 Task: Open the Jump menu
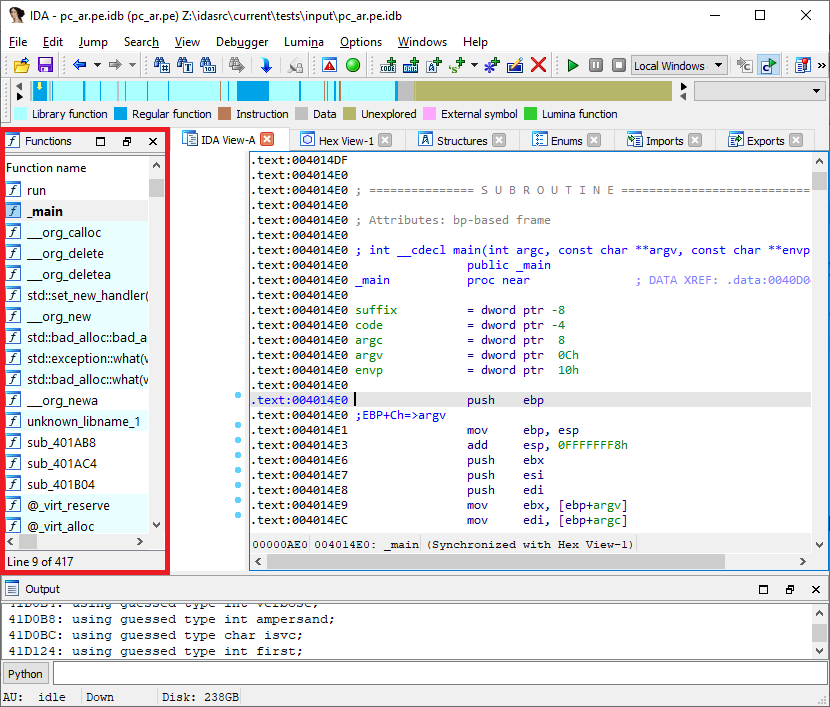pyautogui.click(x=93, y=42)
